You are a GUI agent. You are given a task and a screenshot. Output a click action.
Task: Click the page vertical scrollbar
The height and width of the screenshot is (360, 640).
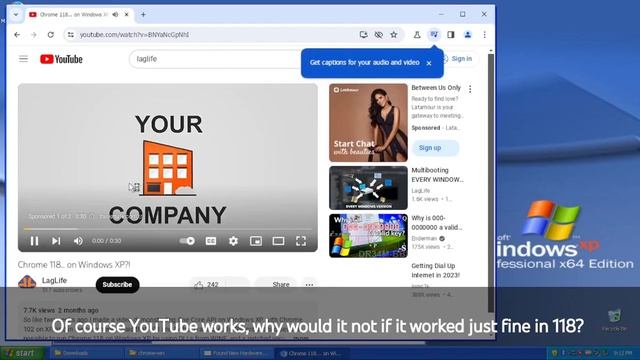(491, 184)
